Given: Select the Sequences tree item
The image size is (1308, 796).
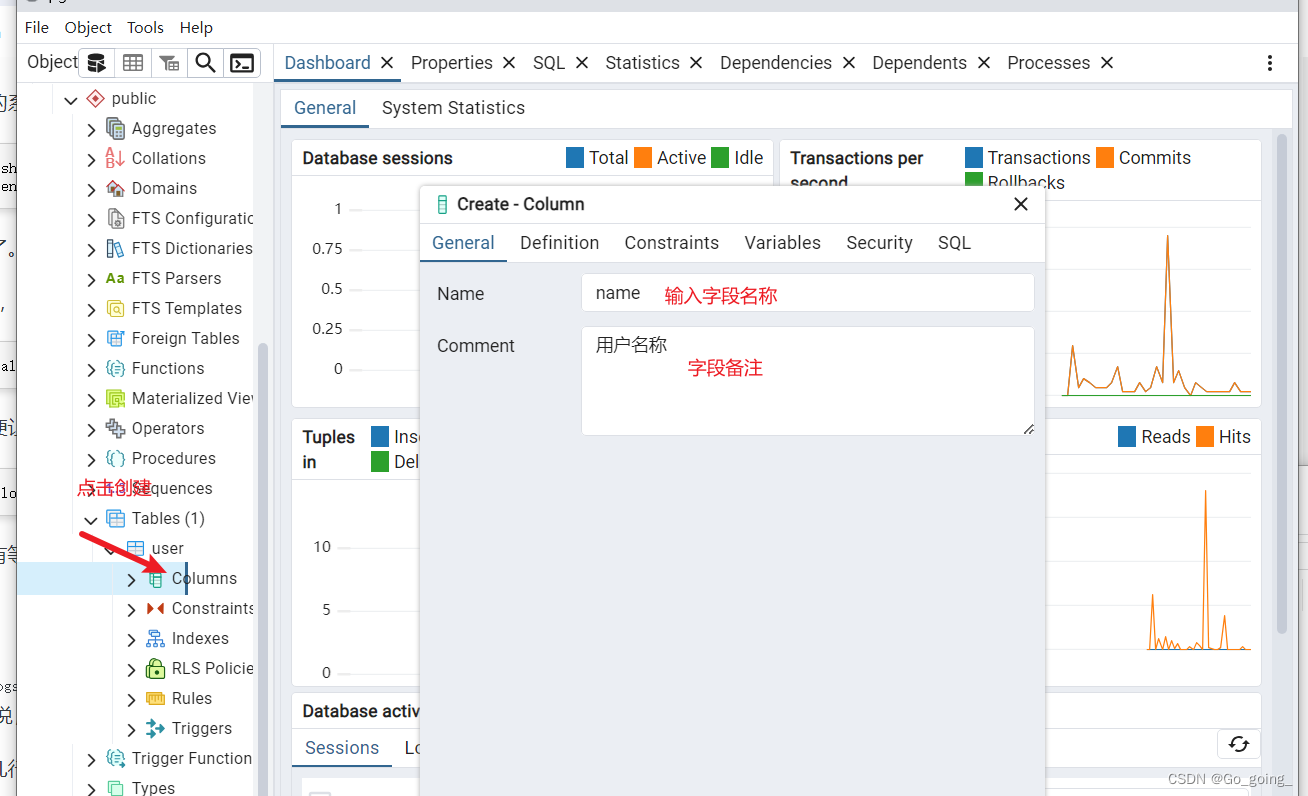Looking at the screenshot, I should (x=172, y=488).
